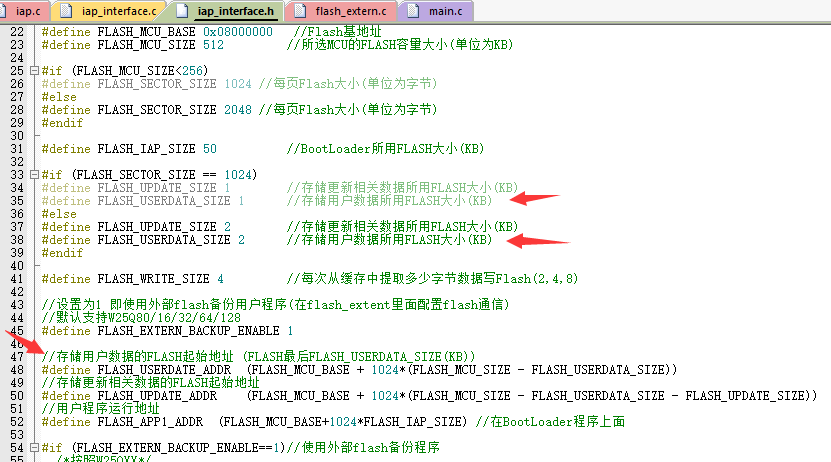Viewport: 831px width, 462px height.
Task: Click the FLASH_IAP_SIZE value 50
Action: pos(210,149)
